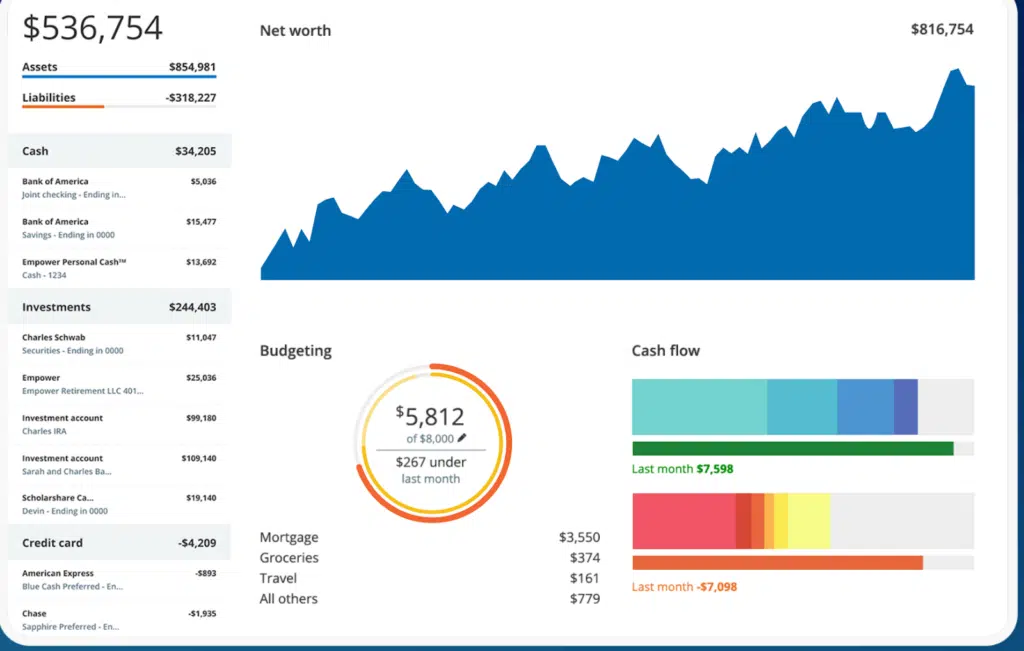
Task: Open Bank of America Joint checking account
Action: [x=119, y=188]
